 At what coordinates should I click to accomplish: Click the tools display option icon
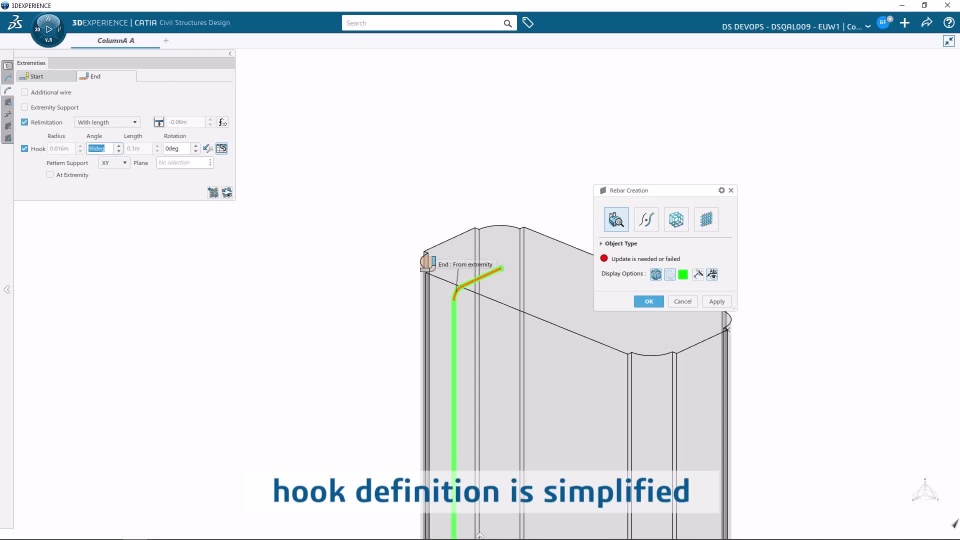698,274
